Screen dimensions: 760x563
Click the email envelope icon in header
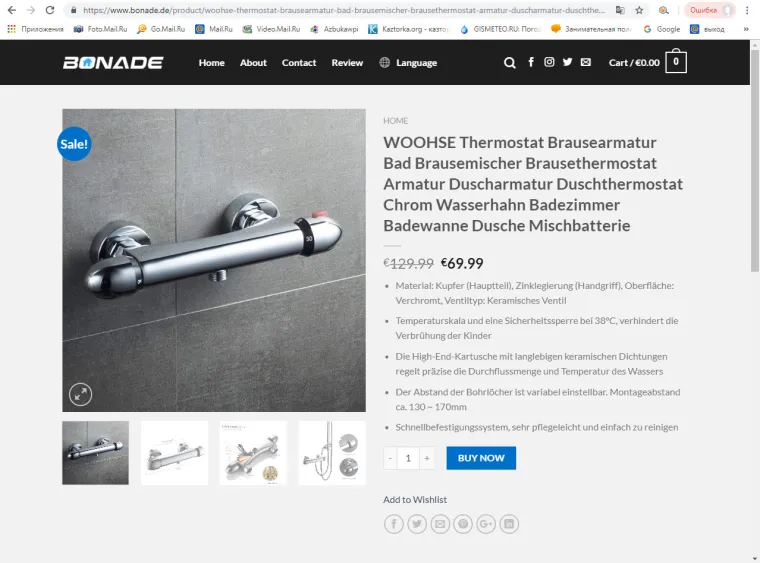pyautogui.click(x=586, y=62)
